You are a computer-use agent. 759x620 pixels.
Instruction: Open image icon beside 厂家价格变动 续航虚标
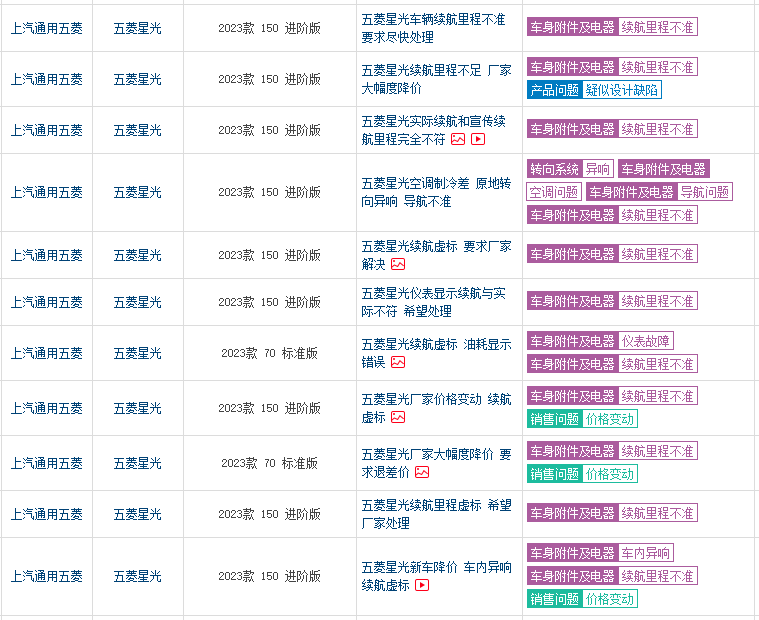coord(398,417)
